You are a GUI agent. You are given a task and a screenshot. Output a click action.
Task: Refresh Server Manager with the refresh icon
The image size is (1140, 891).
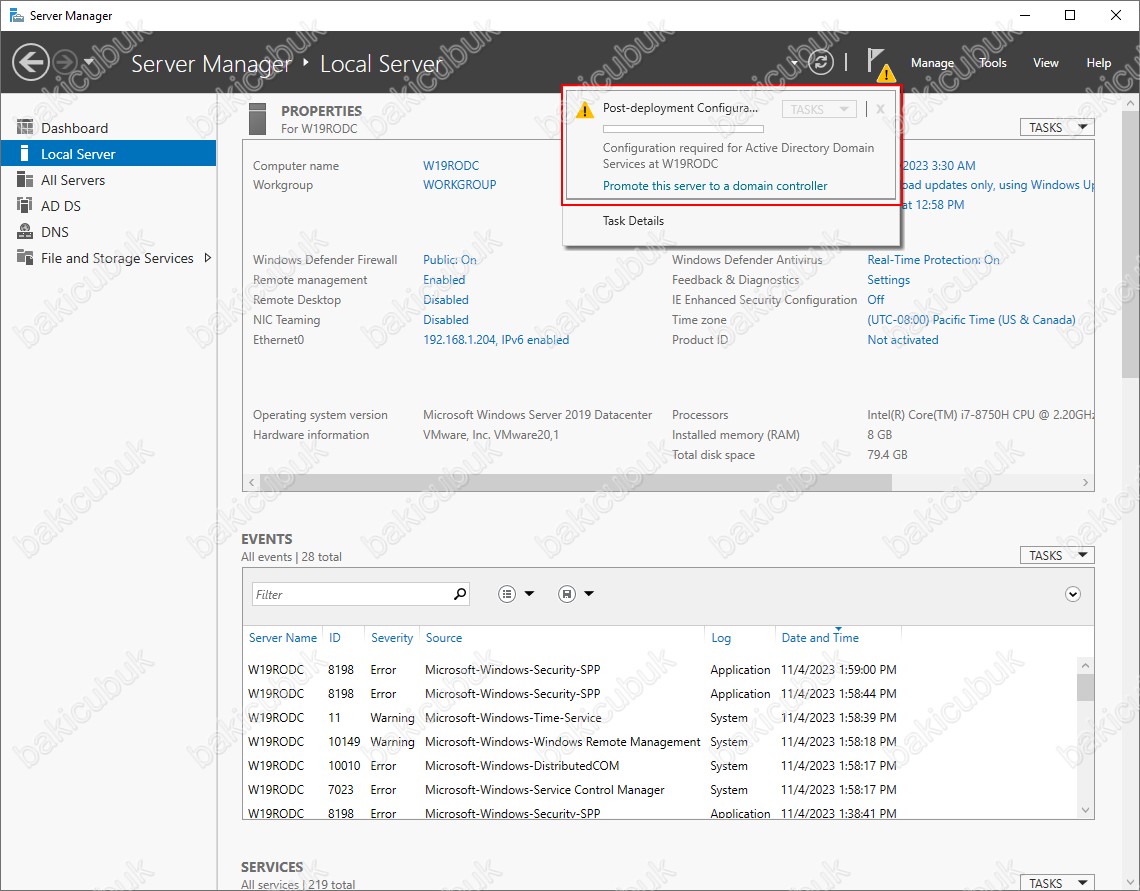(x=821, y=63)
